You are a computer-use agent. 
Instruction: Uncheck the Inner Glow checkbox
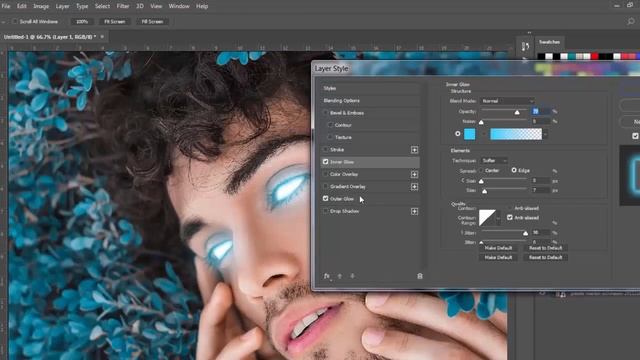[325, 162]
